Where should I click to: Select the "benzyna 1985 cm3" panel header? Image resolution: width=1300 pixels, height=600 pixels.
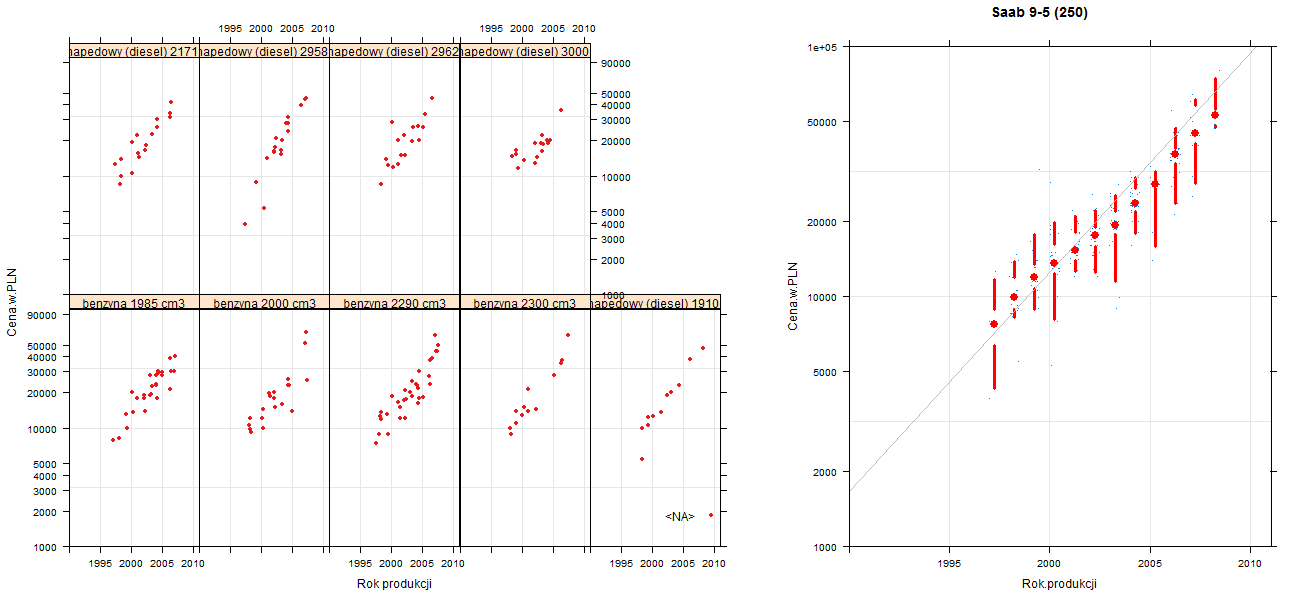tap(134, 302)
